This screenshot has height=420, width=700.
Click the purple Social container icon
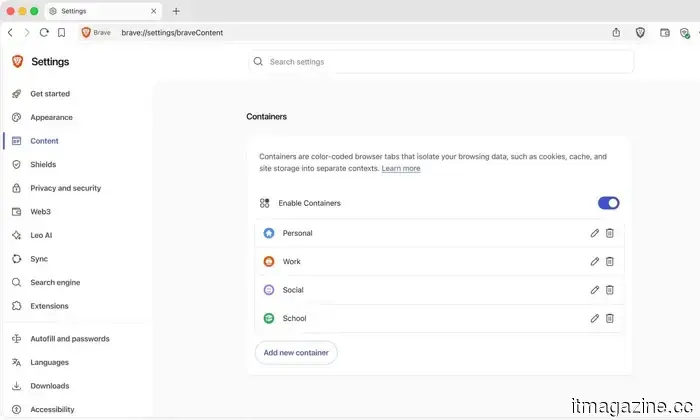pyautogui.click(x=269, y=290)
